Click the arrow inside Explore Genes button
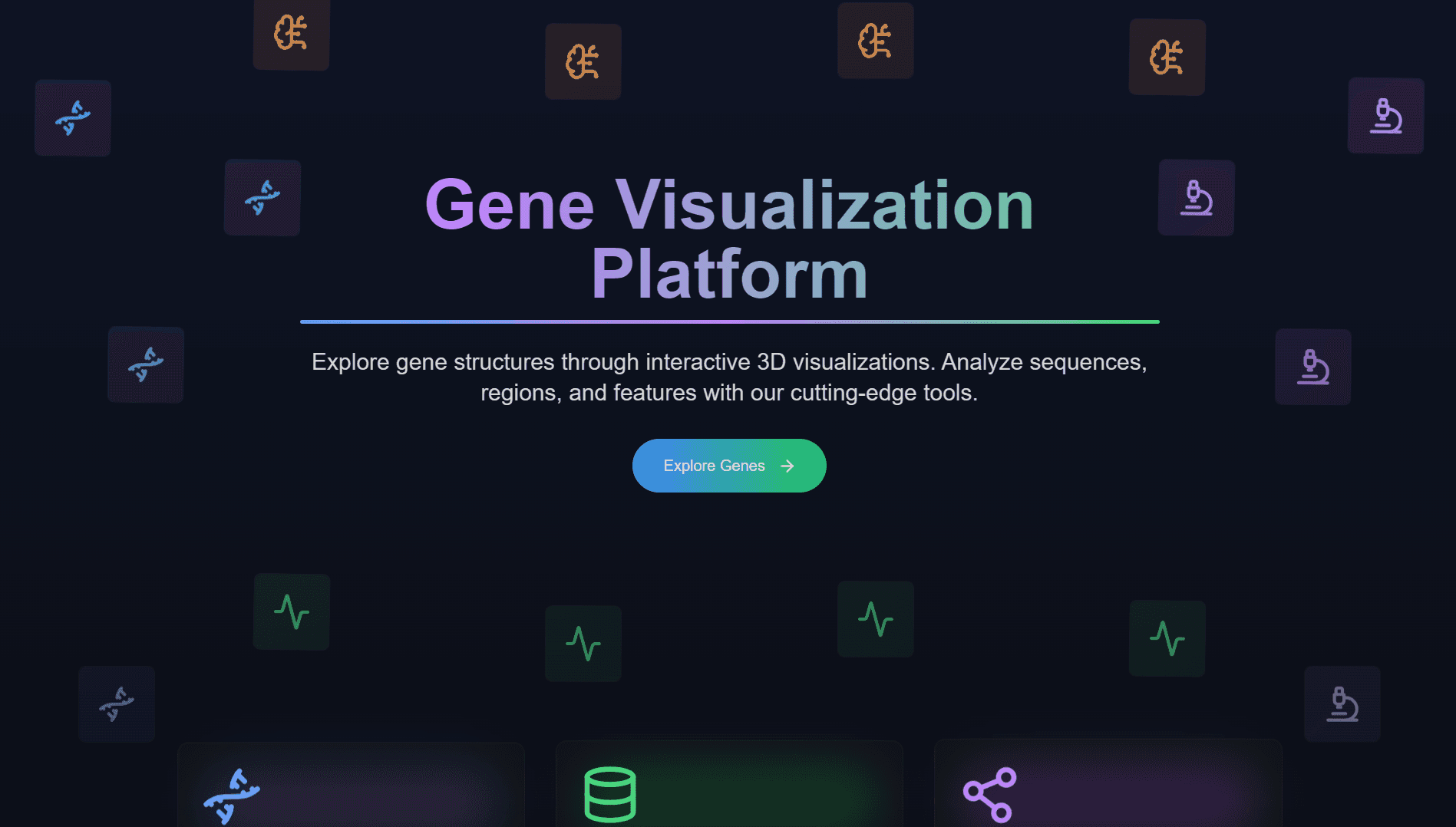Viewport: 1456px width, 827px height. 787,466
